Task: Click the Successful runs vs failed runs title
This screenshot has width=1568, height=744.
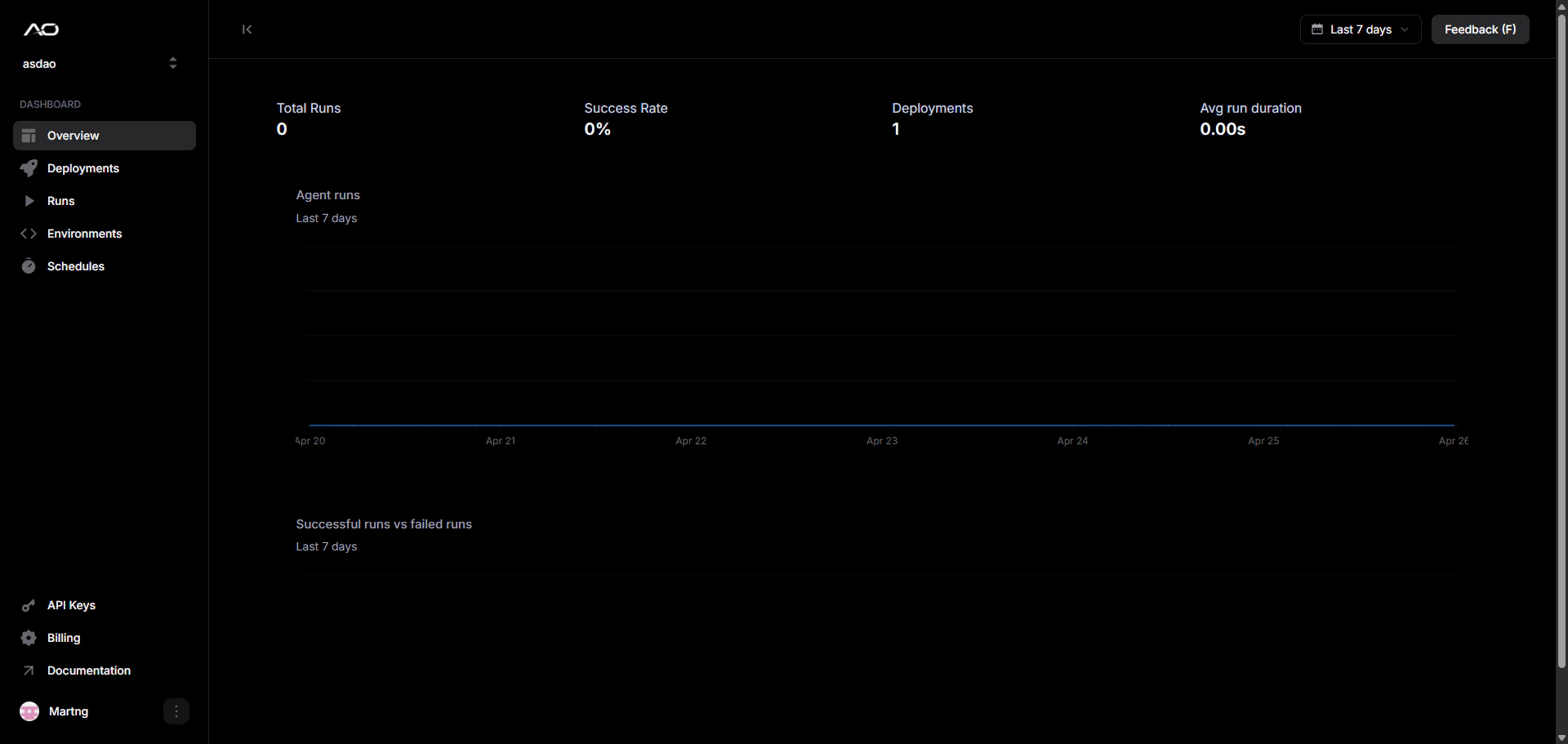Action: 384,524
